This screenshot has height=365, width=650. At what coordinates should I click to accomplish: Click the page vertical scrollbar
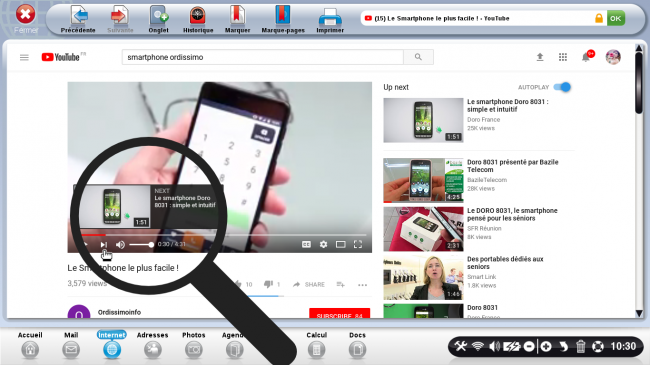(639, 83)
